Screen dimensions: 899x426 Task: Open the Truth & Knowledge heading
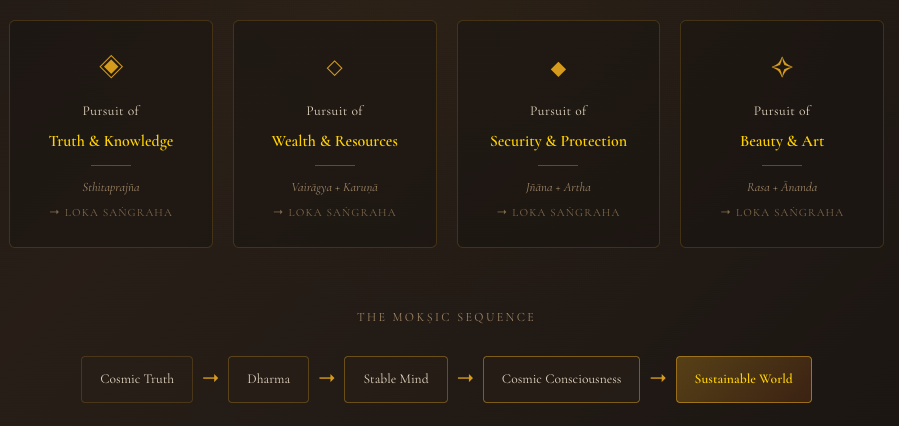(x=111, y=141)
